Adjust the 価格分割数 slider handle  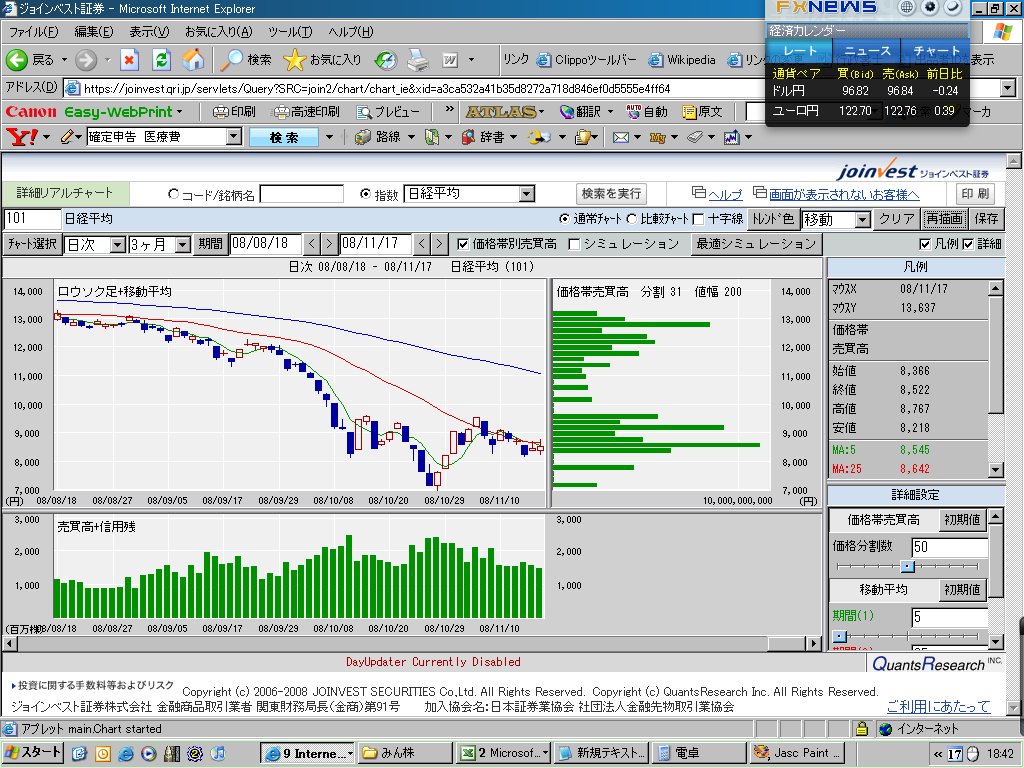coord(907,566)
